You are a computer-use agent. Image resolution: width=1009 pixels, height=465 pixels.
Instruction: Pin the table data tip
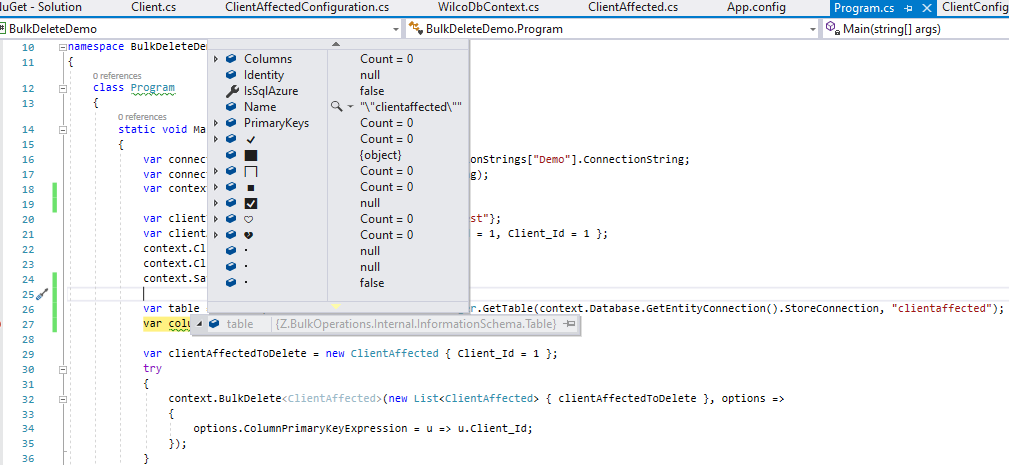click(569, 324)
